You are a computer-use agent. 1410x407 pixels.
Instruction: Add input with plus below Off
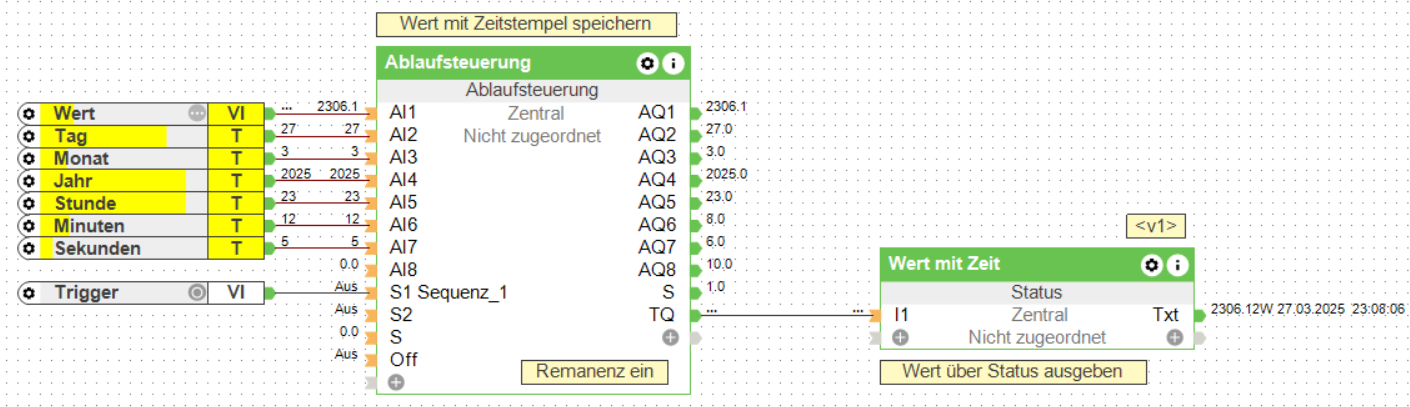(x=396, y=382)
